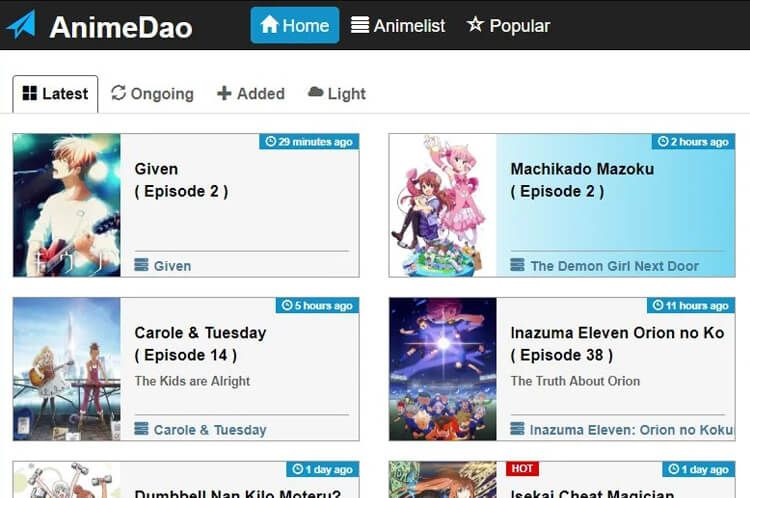Click the list icon next to Carole & Tuesday link
The height and width of the screenshot is (517, 760).
point(141,429)
